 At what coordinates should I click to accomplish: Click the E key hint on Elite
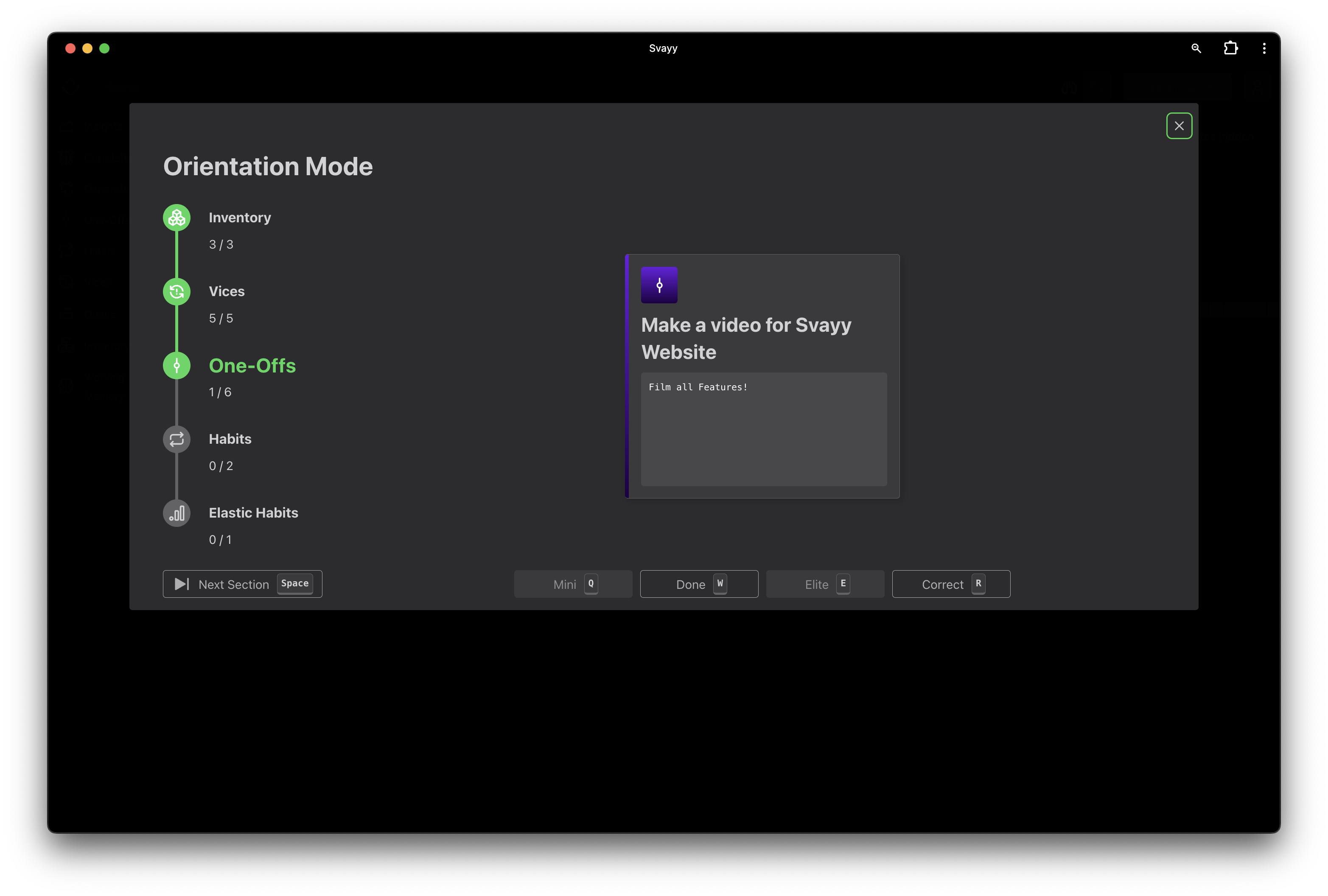pos(843,583)
